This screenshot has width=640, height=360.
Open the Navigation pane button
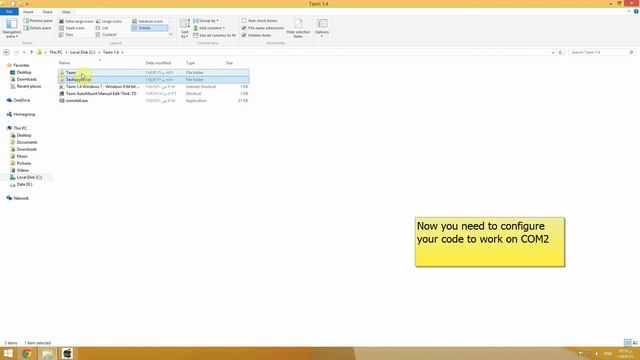click(11, 28)
